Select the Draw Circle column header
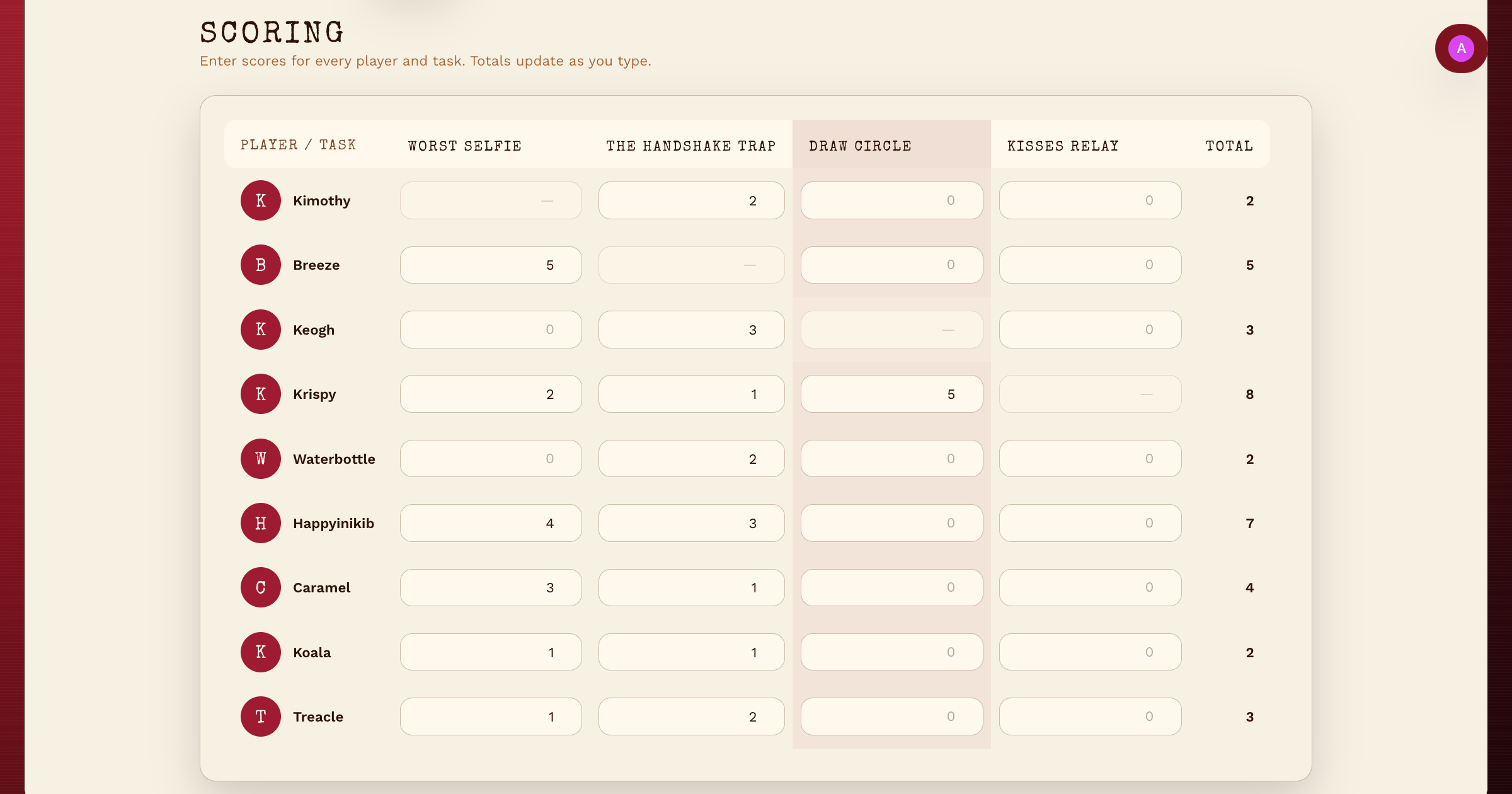Viewport: 1512px width, 794px height. (x=860, y=146)
